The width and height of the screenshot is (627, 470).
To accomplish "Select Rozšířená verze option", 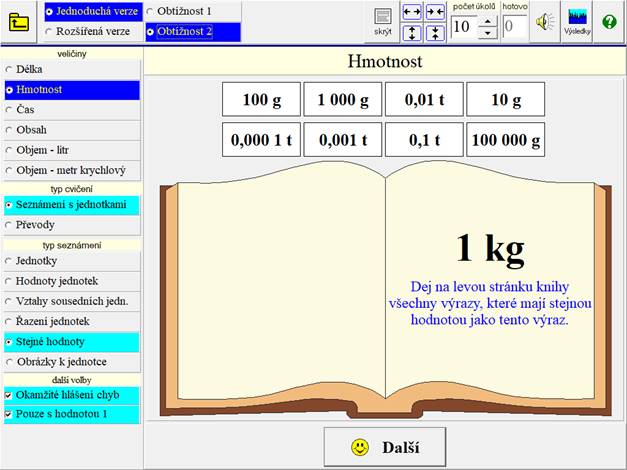I will click(93, 31).
